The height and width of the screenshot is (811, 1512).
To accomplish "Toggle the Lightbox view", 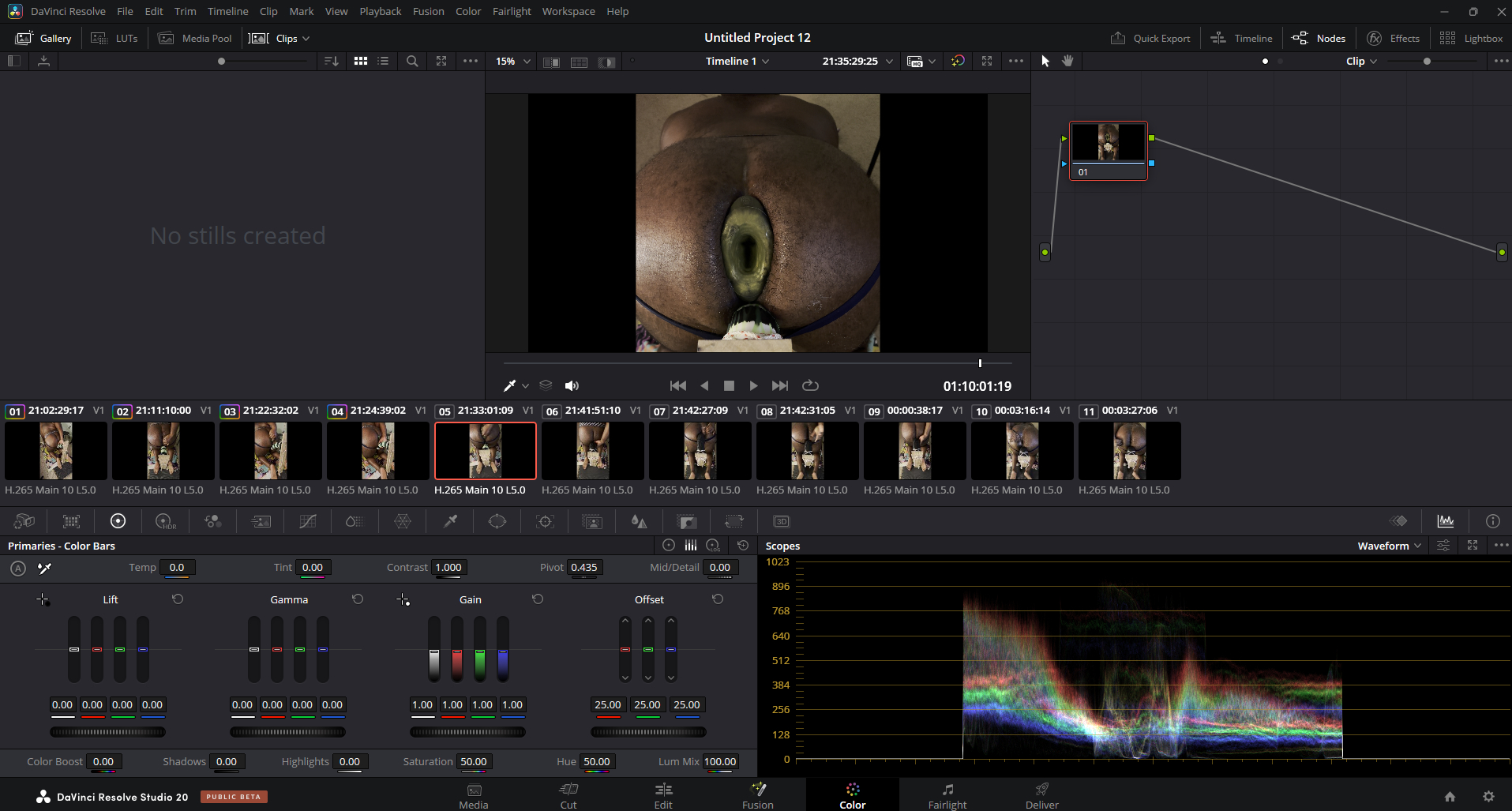I will click(1471, 38).
